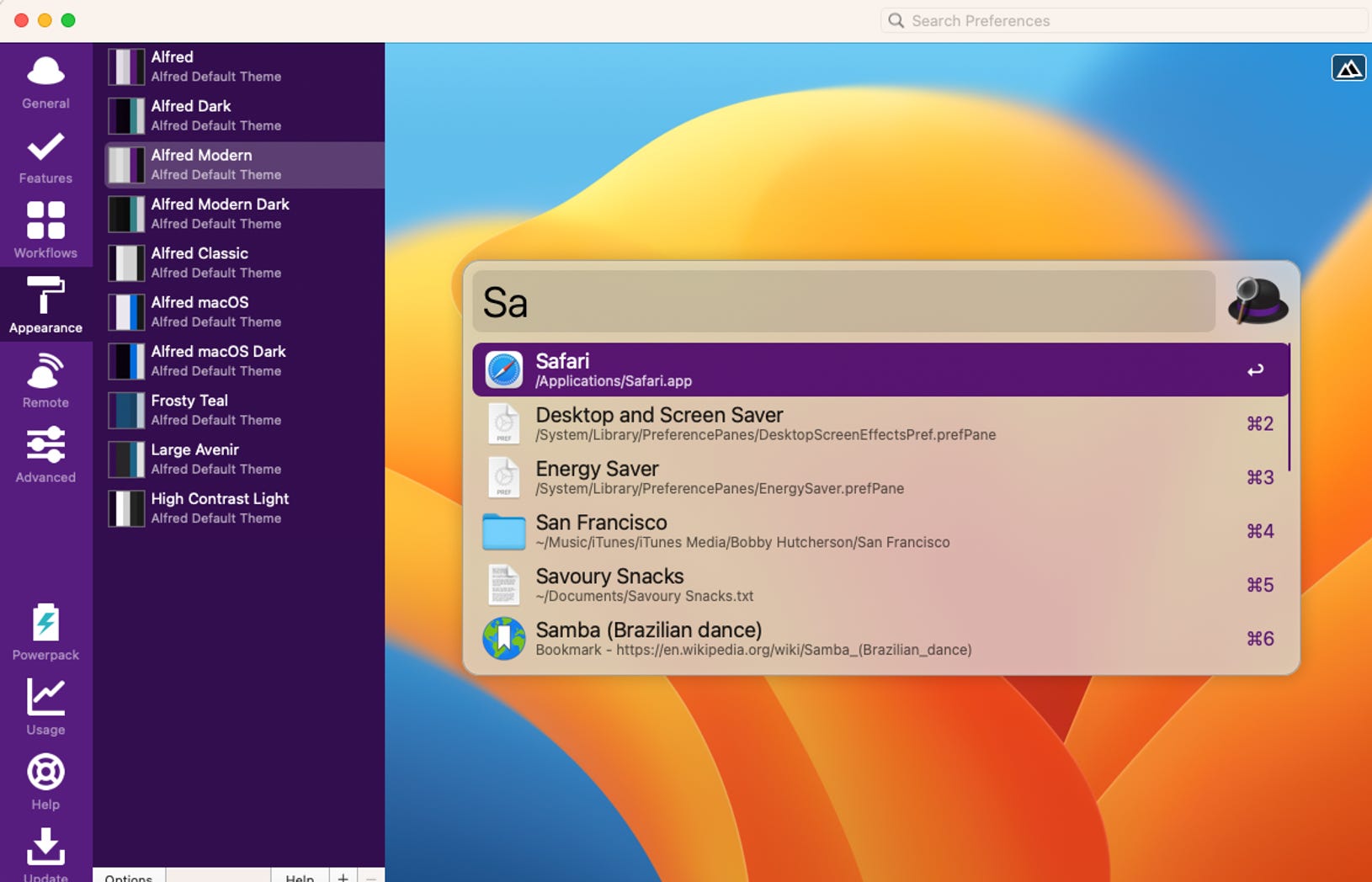Pick the Alfred macOS theme

click(x=244, y=311)
